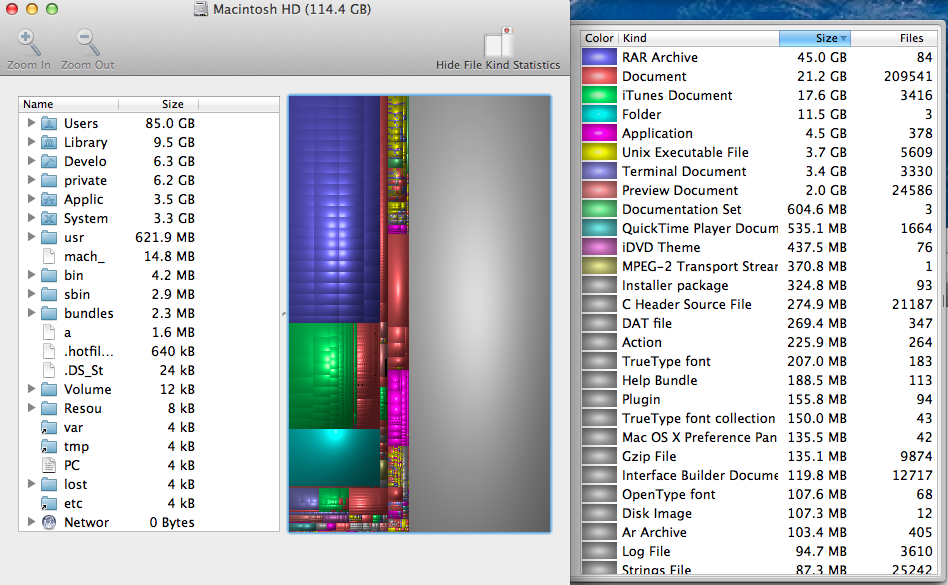Screen dimensions: 948x585
Task: Select the Users folder icon
Action: coord(49,123)
